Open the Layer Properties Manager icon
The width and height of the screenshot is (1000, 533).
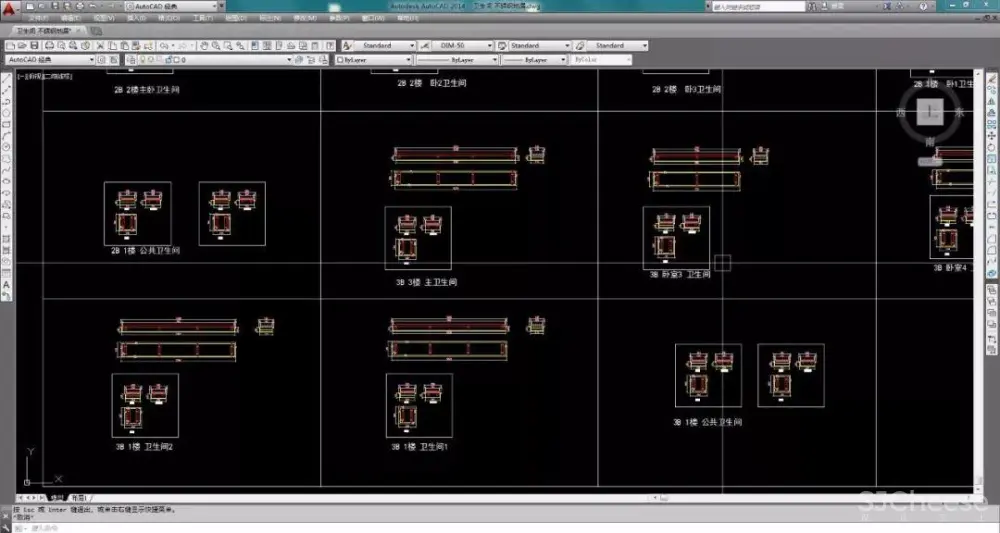click(x=131, y=60)
